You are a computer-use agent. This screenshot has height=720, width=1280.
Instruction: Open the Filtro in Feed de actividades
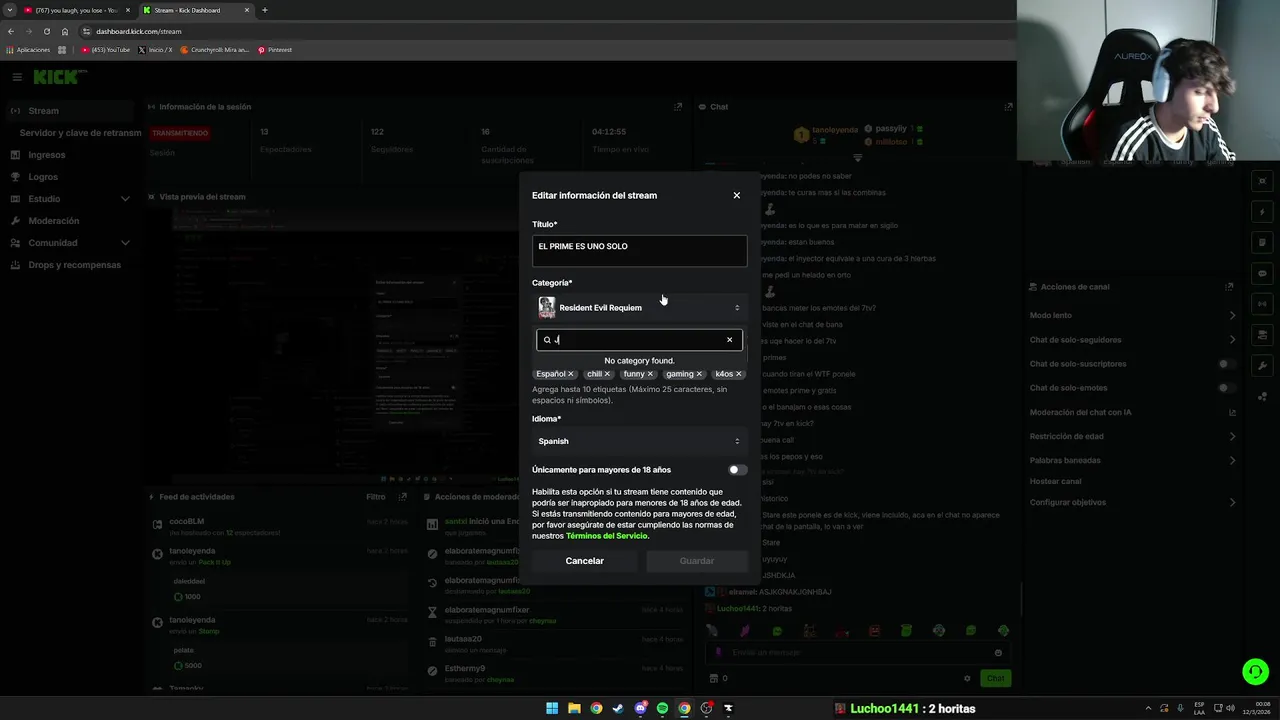376,497
